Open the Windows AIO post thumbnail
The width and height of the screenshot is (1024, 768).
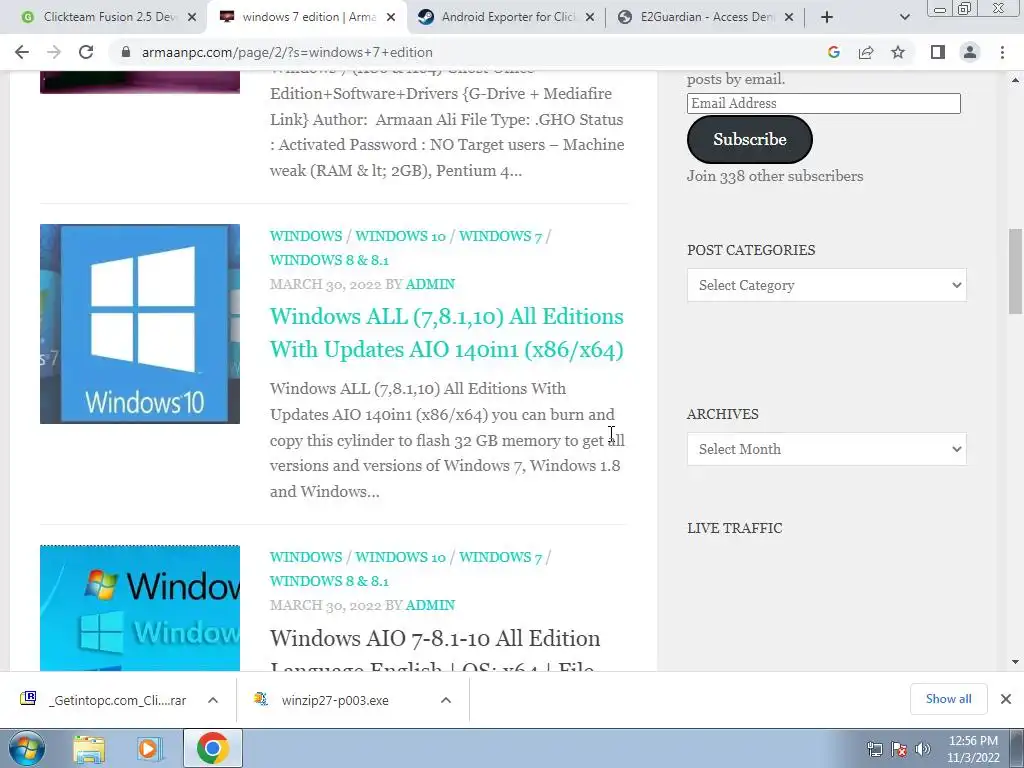coord(140,607)
